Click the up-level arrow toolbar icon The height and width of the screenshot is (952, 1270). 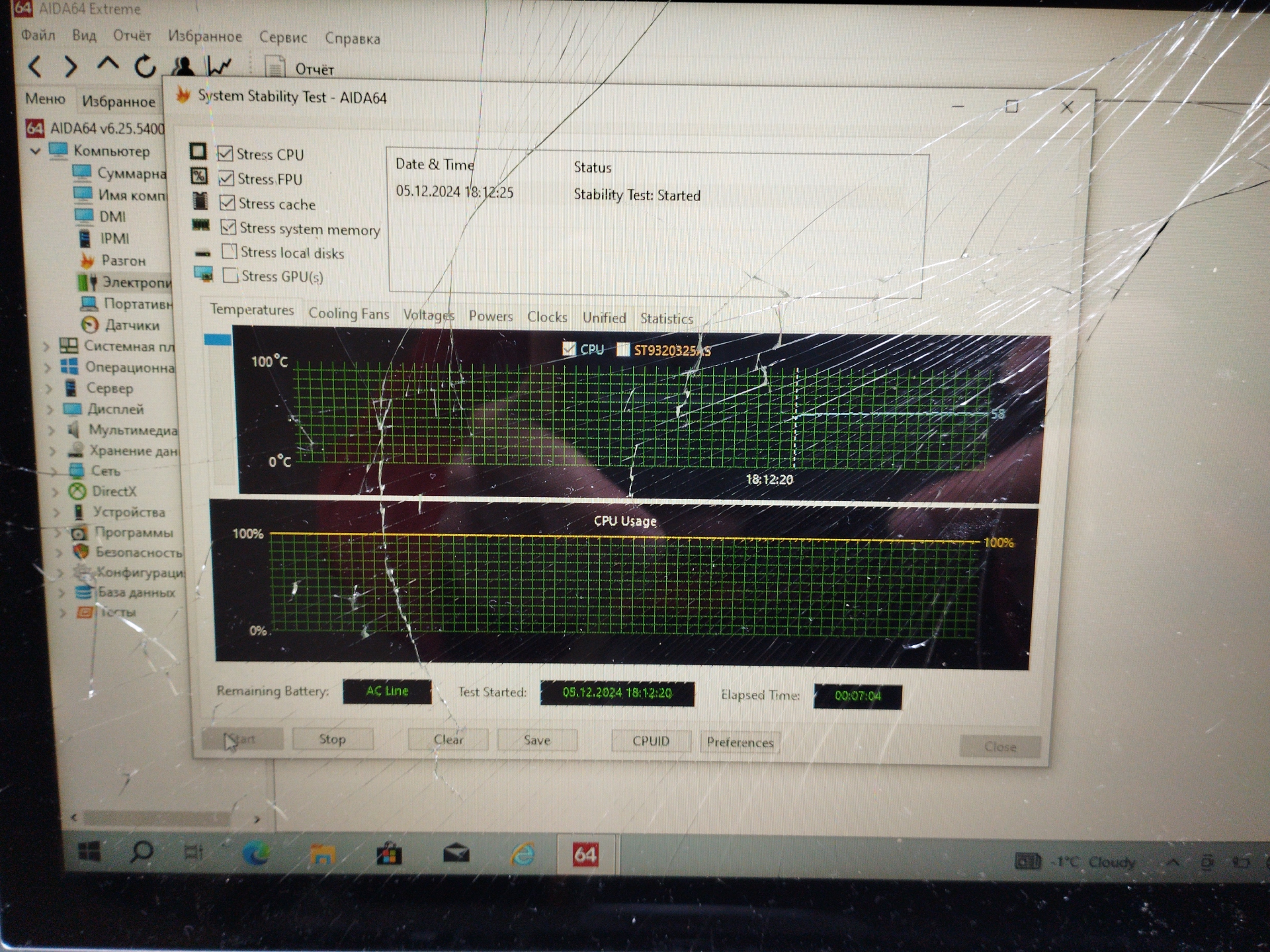point(108,64)
